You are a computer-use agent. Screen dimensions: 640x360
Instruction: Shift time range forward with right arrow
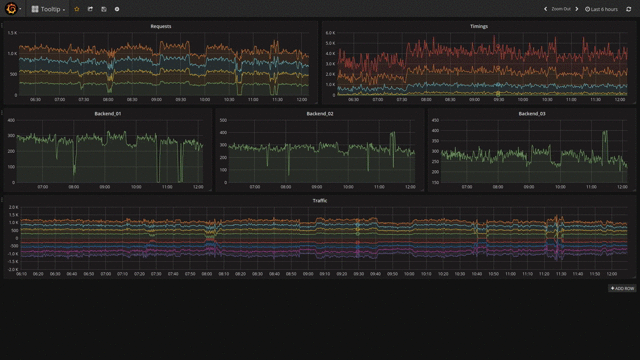577,9
